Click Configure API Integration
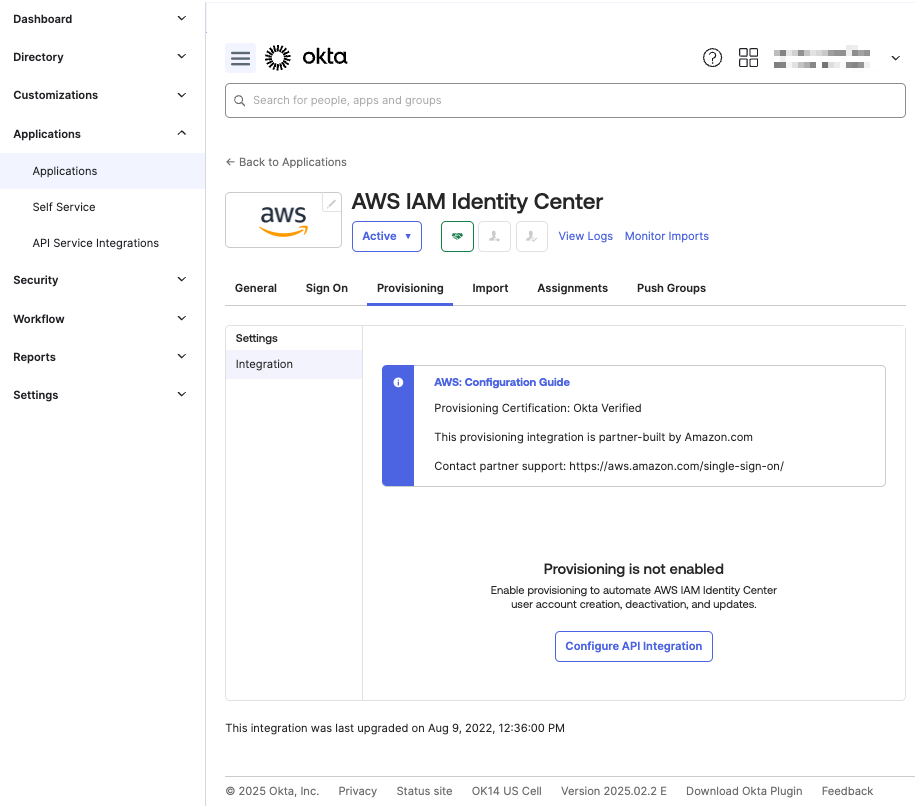The width and height of the screenshot is (918, 806). coord(633,646)
